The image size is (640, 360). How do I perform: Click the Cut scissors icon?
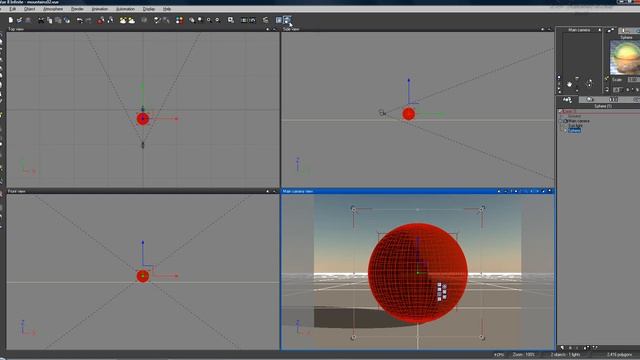pyautogui.click(x=41, y=20)
